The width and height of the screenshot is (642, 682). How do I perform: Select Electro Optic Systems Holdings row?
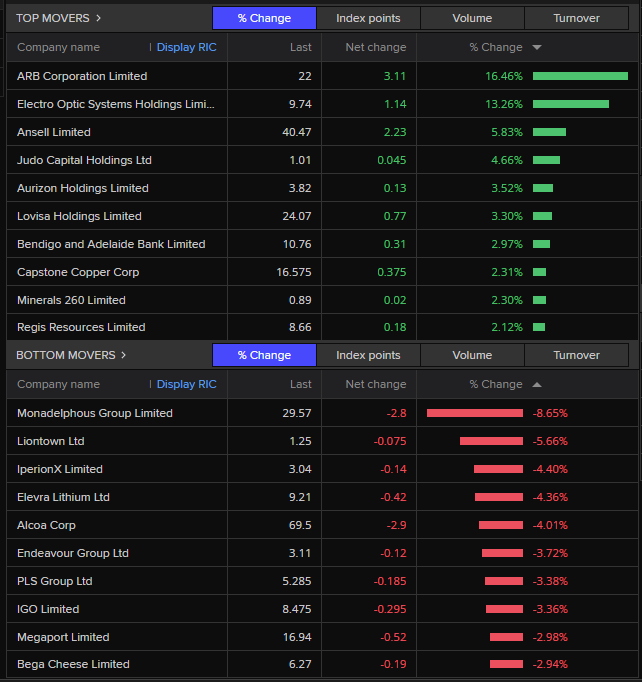pyautogui.click(x=322, y=104)
